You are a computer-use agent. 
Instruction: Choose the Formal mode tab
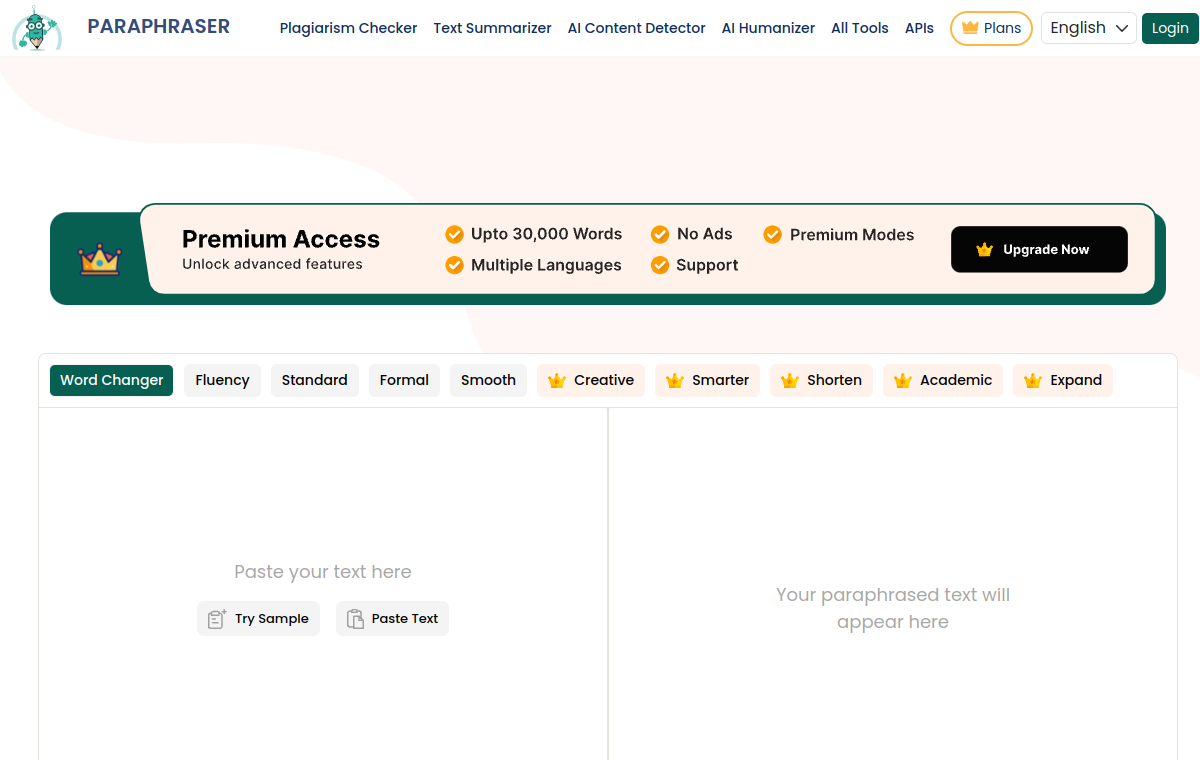[404, 380]
